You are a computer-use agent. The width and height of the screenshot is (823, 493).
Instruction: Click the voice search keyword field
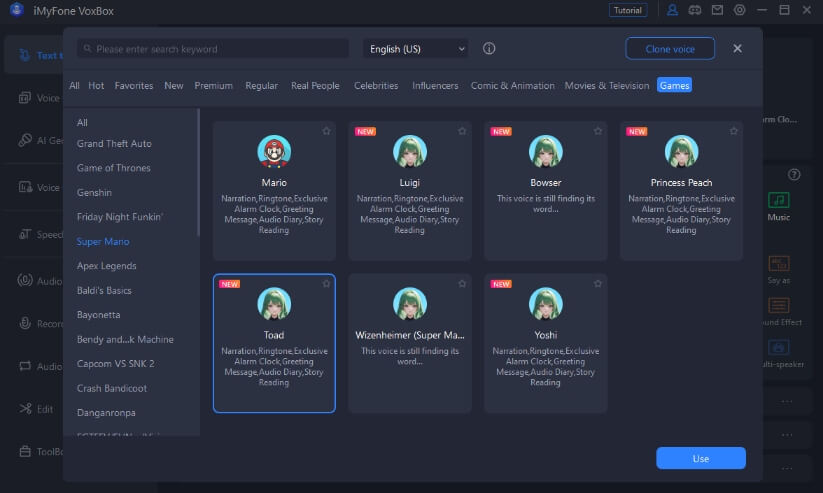click(213, 49)
